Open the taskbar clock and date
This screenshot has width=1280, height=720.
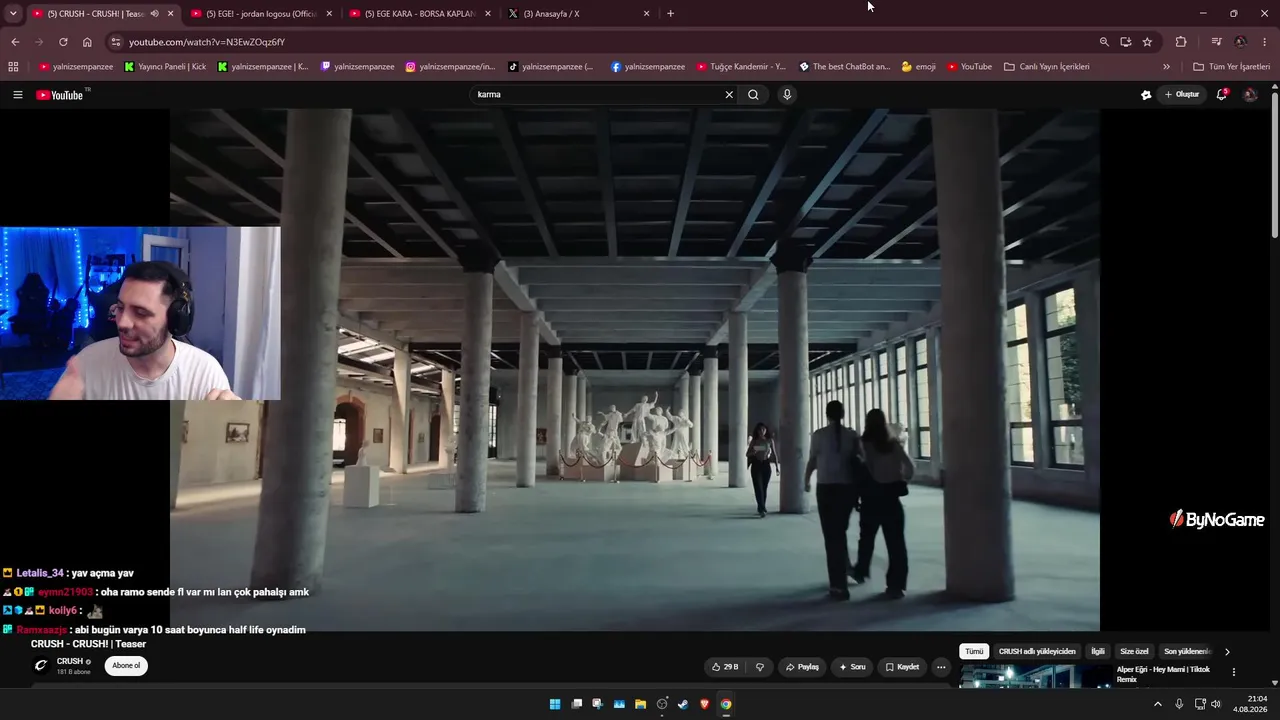pyautogui.click(x=1250, y=704)
